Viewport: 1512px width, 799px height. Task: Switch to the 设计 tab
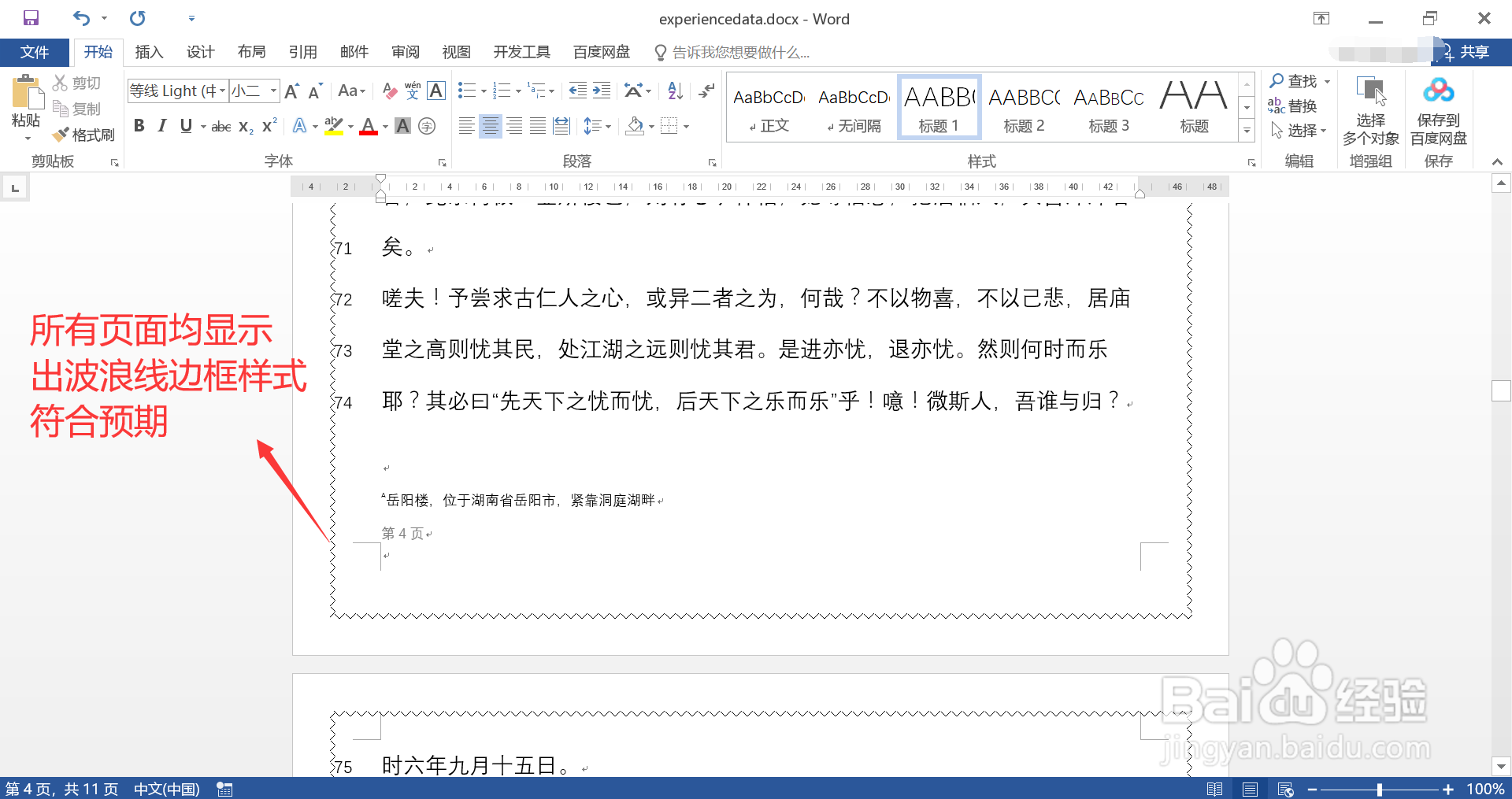point(200,52)
